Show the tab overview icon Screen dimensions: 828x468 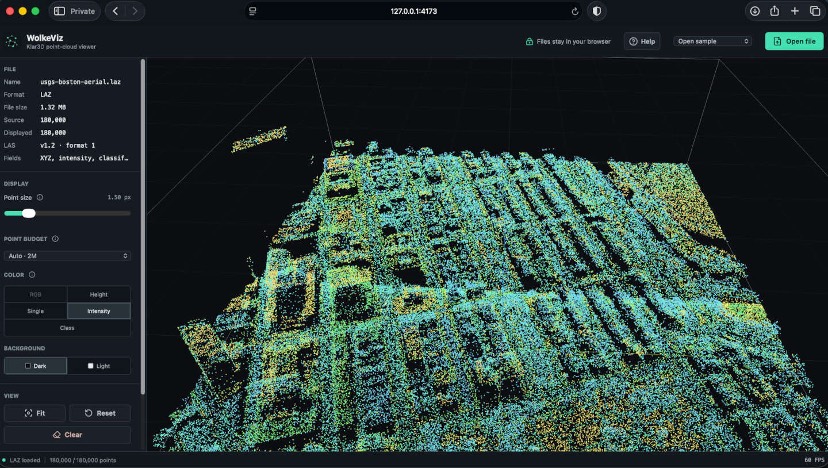point(815,11)
